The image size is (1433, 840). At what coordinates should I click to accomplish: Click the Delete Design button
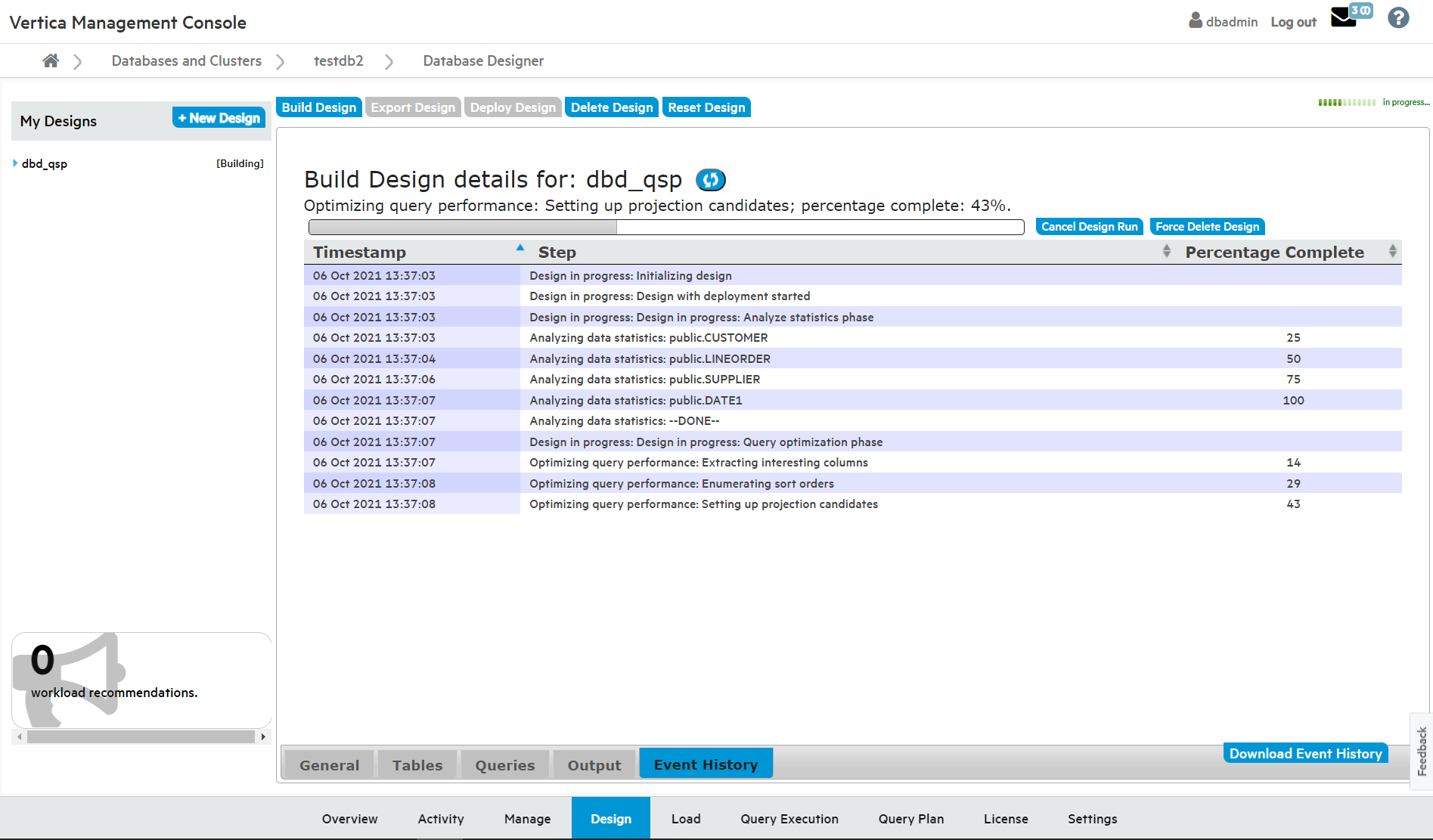pyautogui.click(x=612, y=107)
